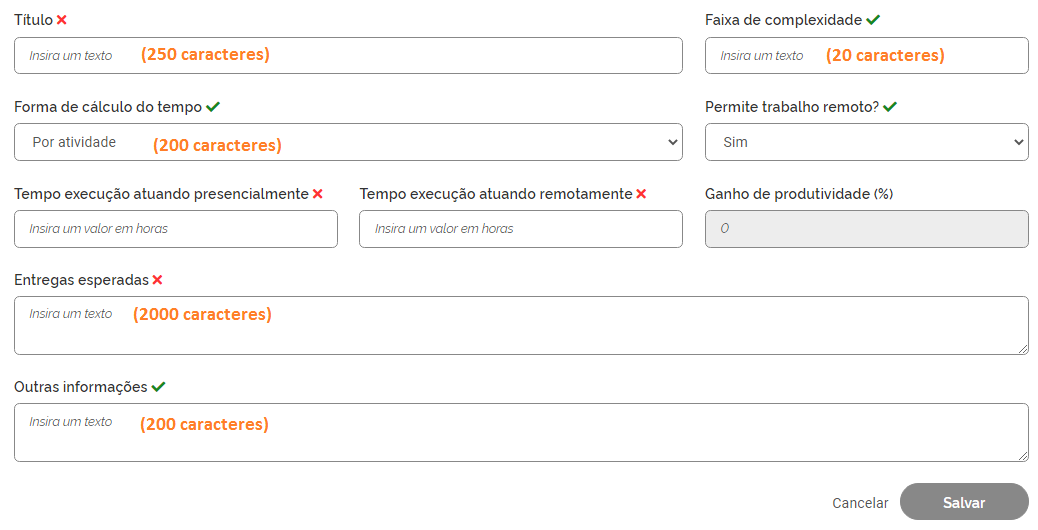The width and height of the screenshot is (1038, 530).
Task: Click into Faixa de complexidade input
Action: 866,55
